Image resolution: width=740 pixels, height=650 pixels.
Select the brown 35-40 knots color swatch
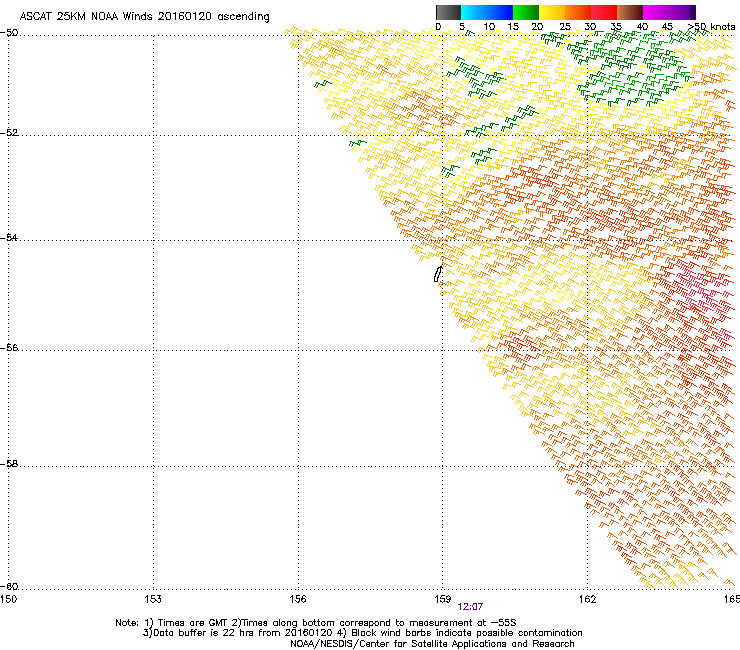pyautogui.click(x=630, y=12)
